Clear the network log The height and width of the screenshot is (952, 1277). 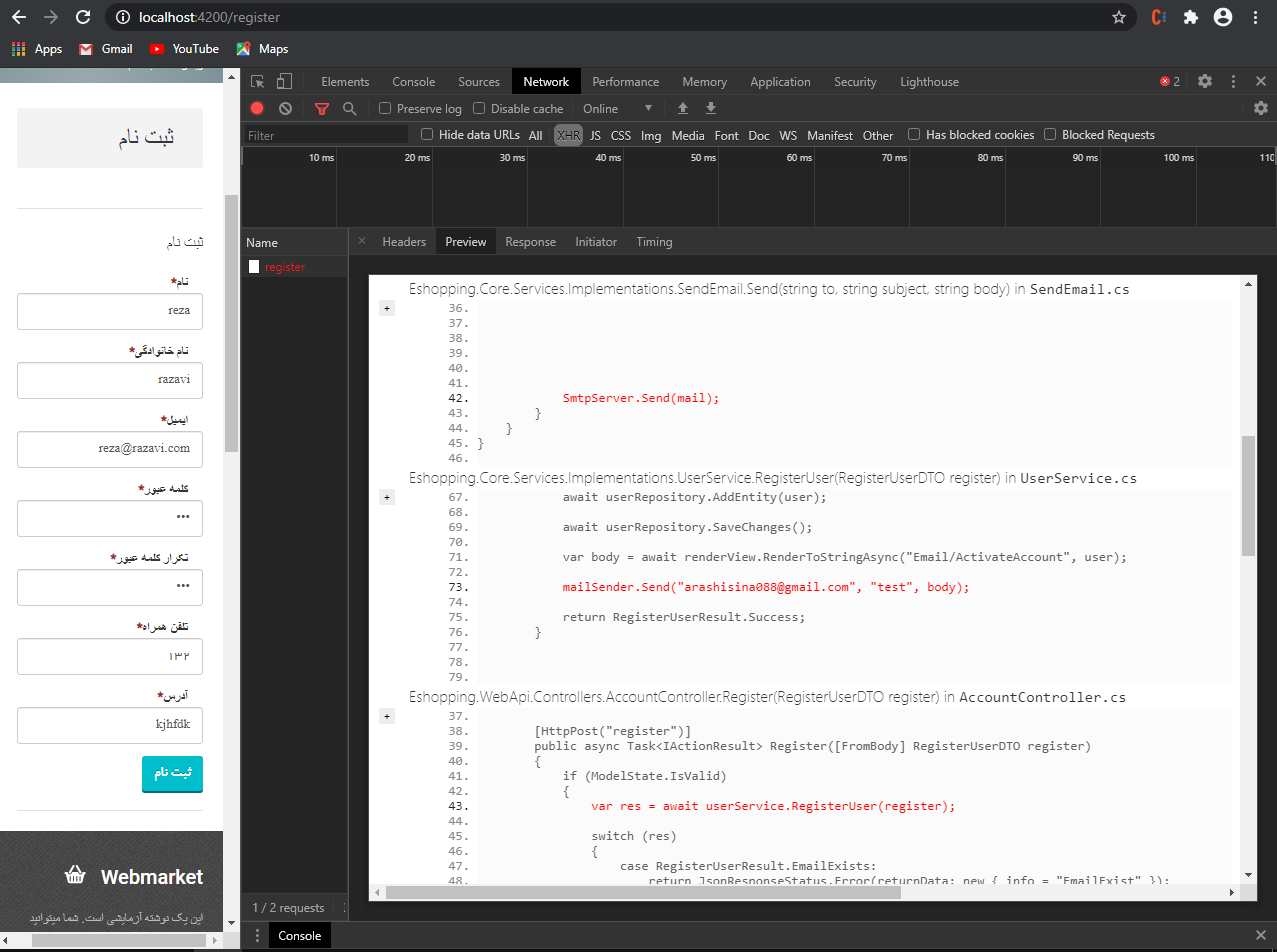[x=286, y=108]
